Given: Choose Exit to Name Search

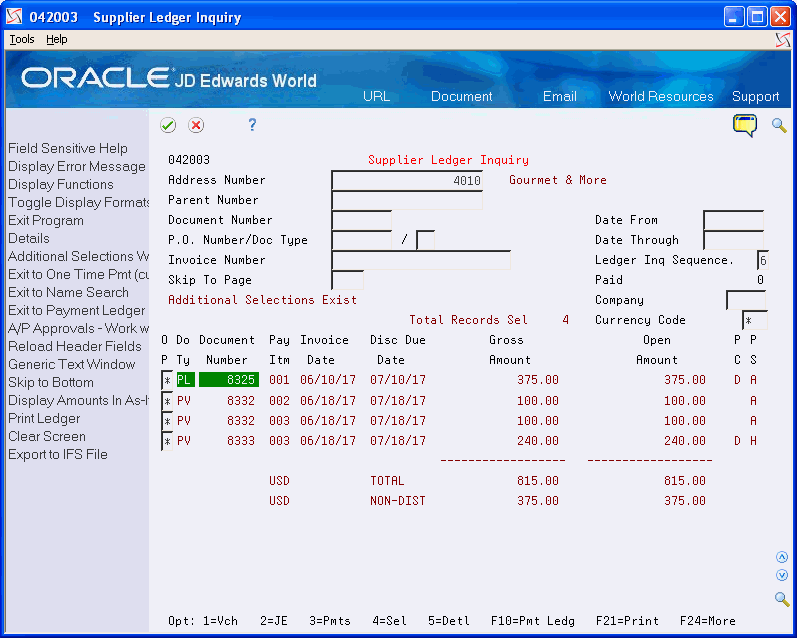Looking at the screenshot, I should coord(68,292).
